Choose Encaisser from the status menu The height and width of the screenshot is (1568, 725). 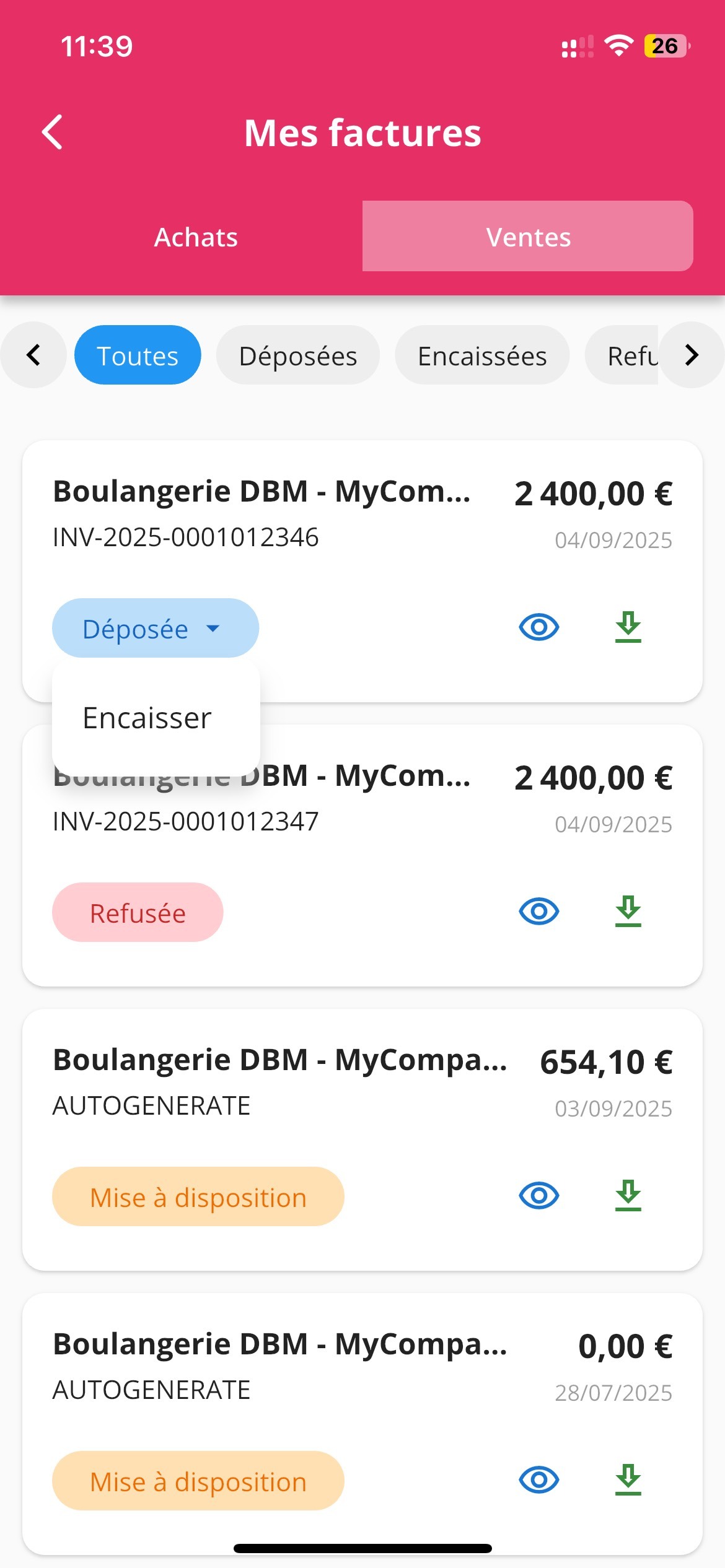(x=147, y=718)
